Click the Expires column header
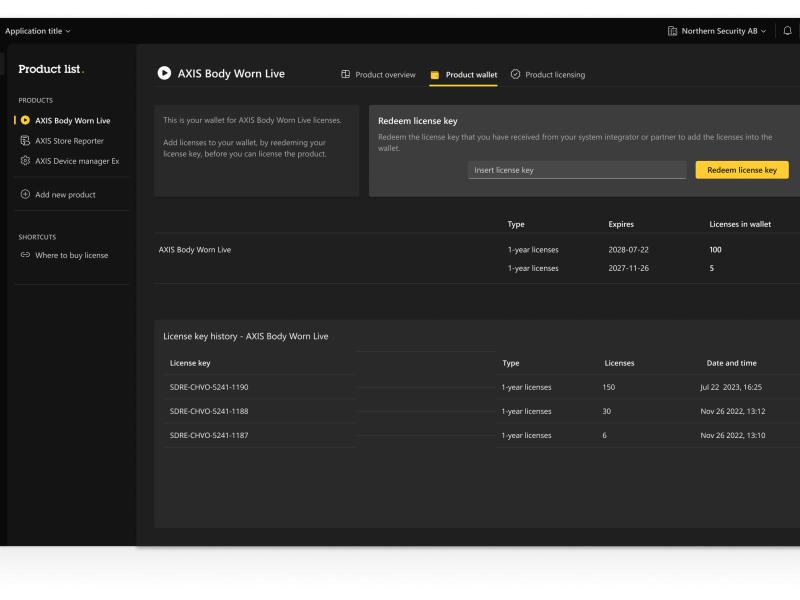800x600 pixels. [x=621, y=224]
